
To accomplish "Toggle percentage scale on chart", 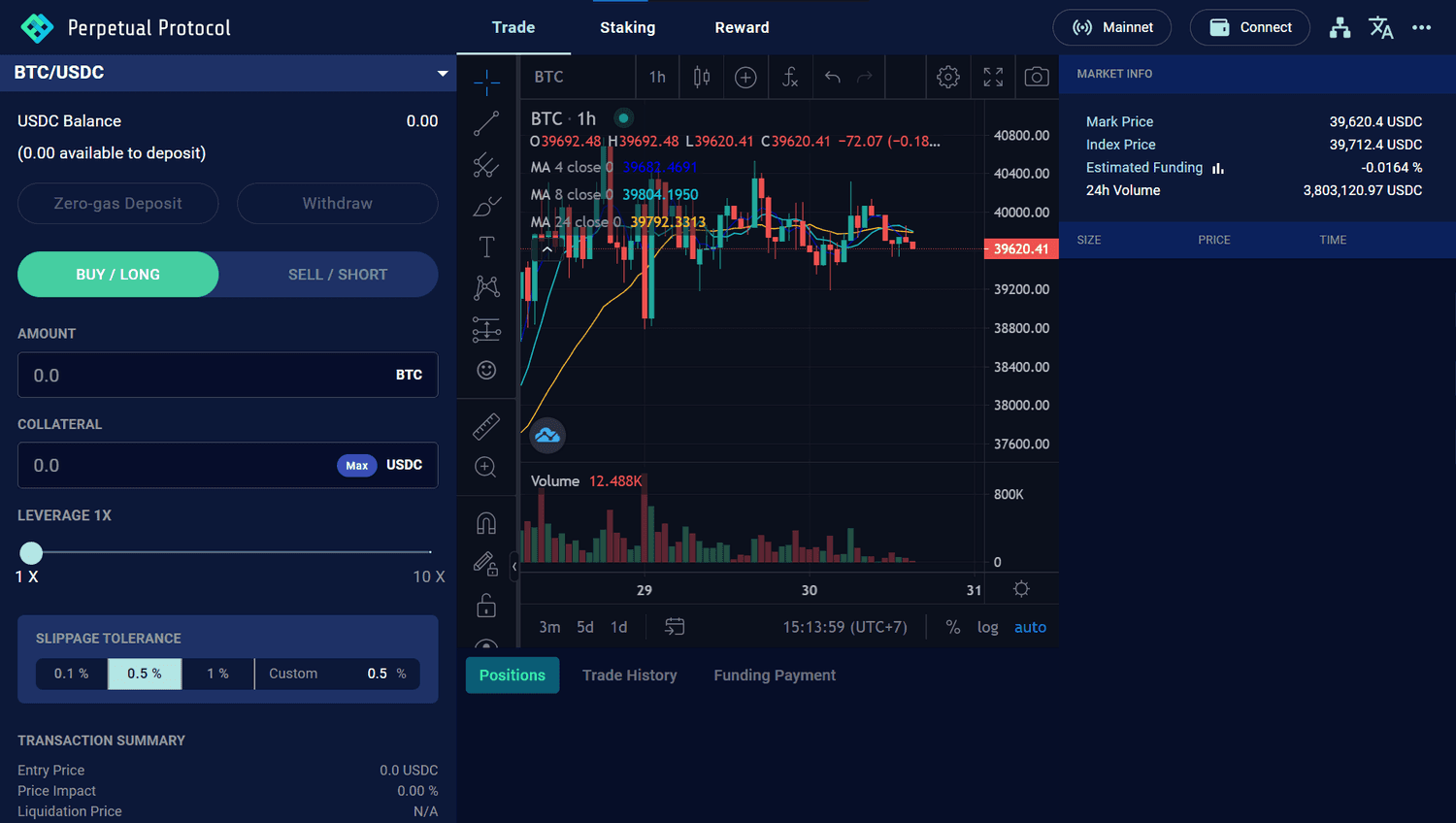I will coord(953,627).
